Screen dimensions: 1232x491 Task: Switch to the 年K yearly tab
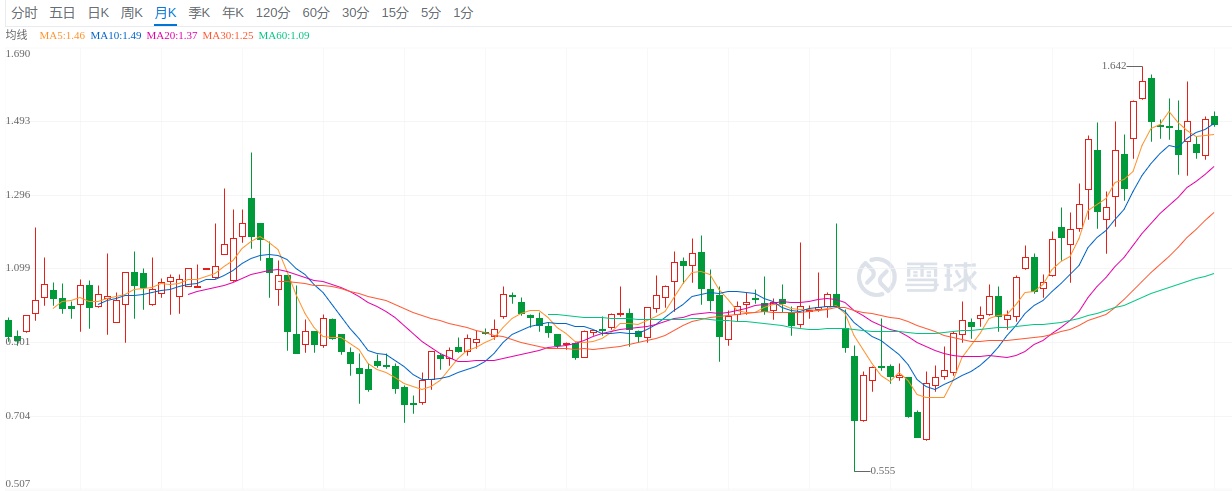click(233, 13)
